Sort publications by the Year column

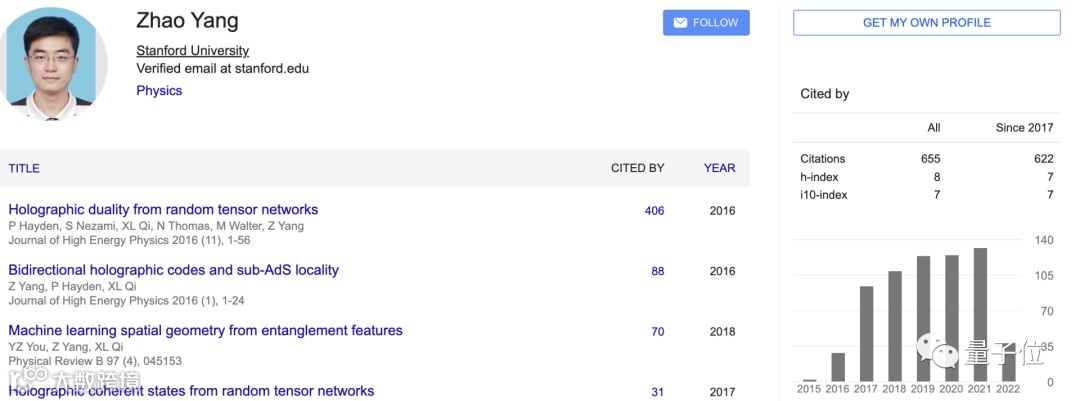(719, 169)
